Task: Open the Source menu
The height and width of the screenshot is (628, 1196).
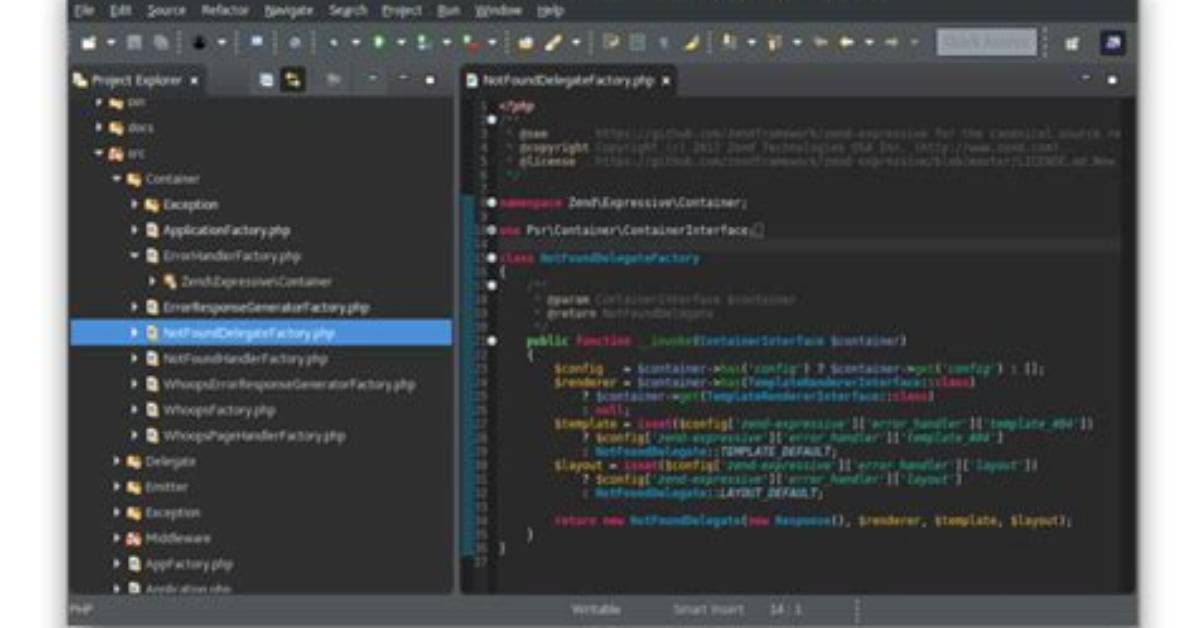Action: (x=166, y=11)
